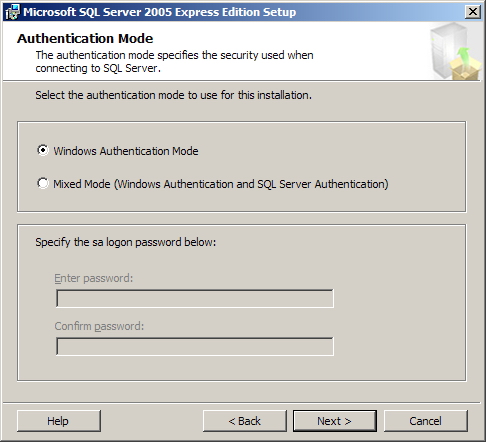This screenshot has width=486, height=442.
Task: Click the Windows Authentication Mode label text
Action: point(126,151)
